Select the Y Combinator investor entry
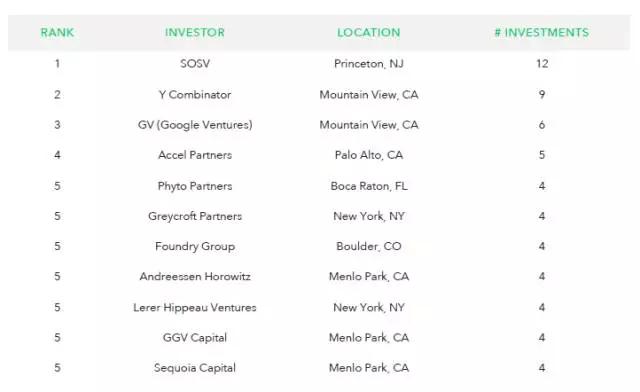This screenshot has width=640, height=392. [x=195, y=95]
